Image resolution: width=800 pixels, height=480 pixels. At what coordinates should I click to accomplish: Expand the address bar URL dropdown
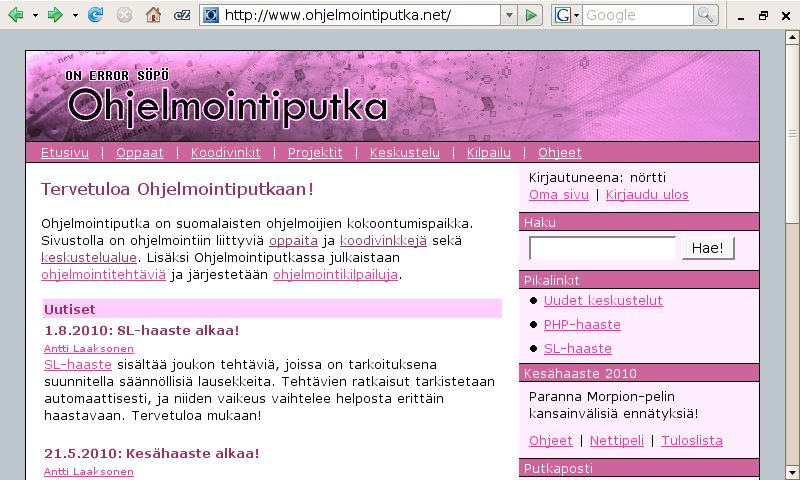(x=509, y=15)
